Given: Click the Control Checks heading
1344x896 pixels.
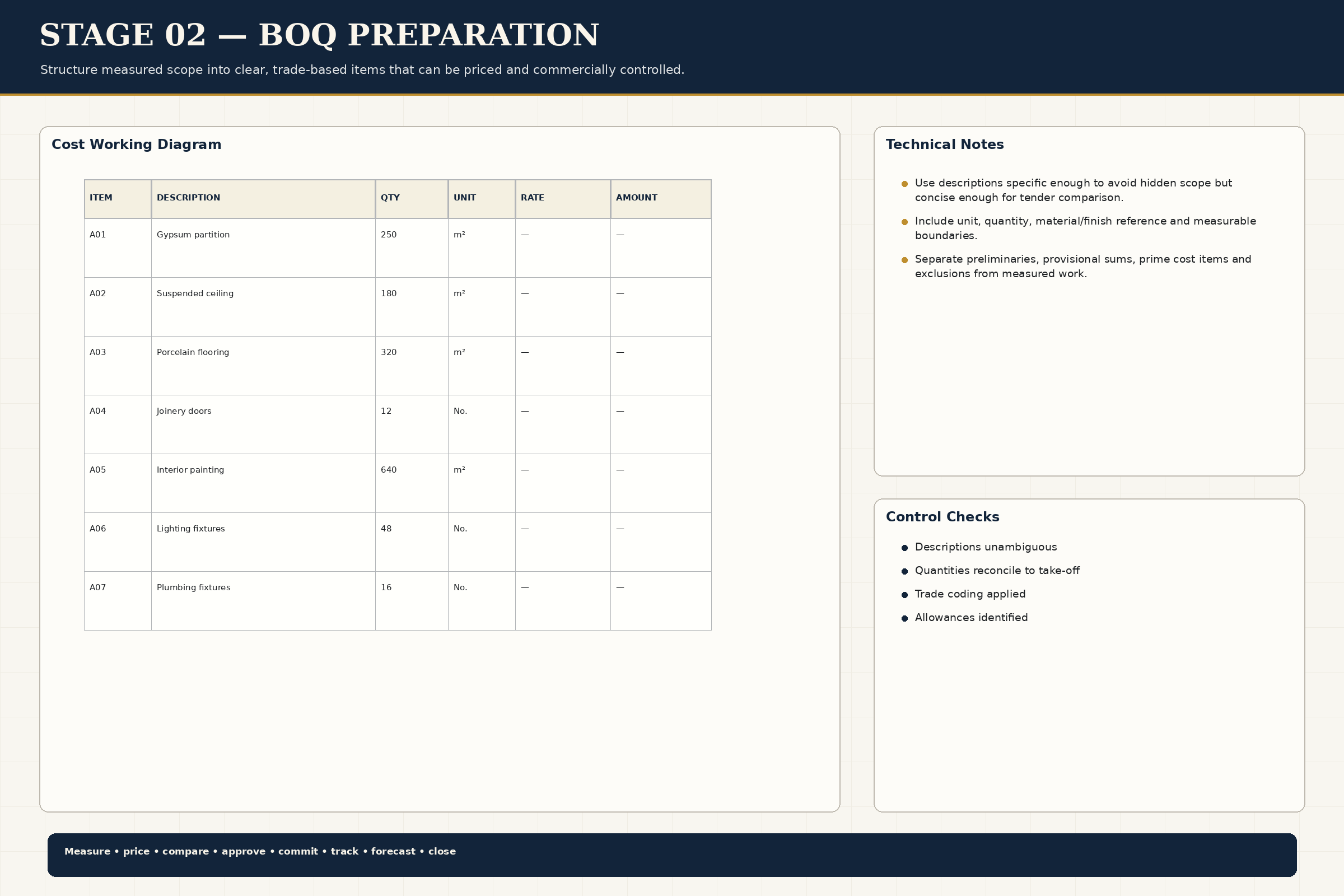Looking at the screenshot, I should coord(942,517).
